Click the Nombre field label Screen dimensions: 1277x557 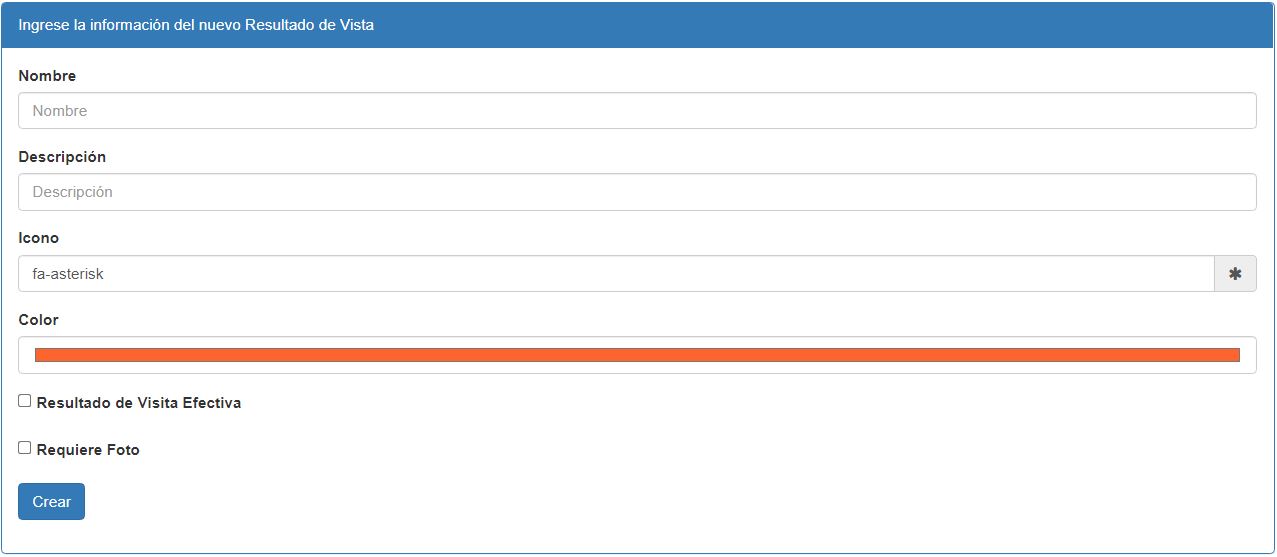click(x=47, y=76)
